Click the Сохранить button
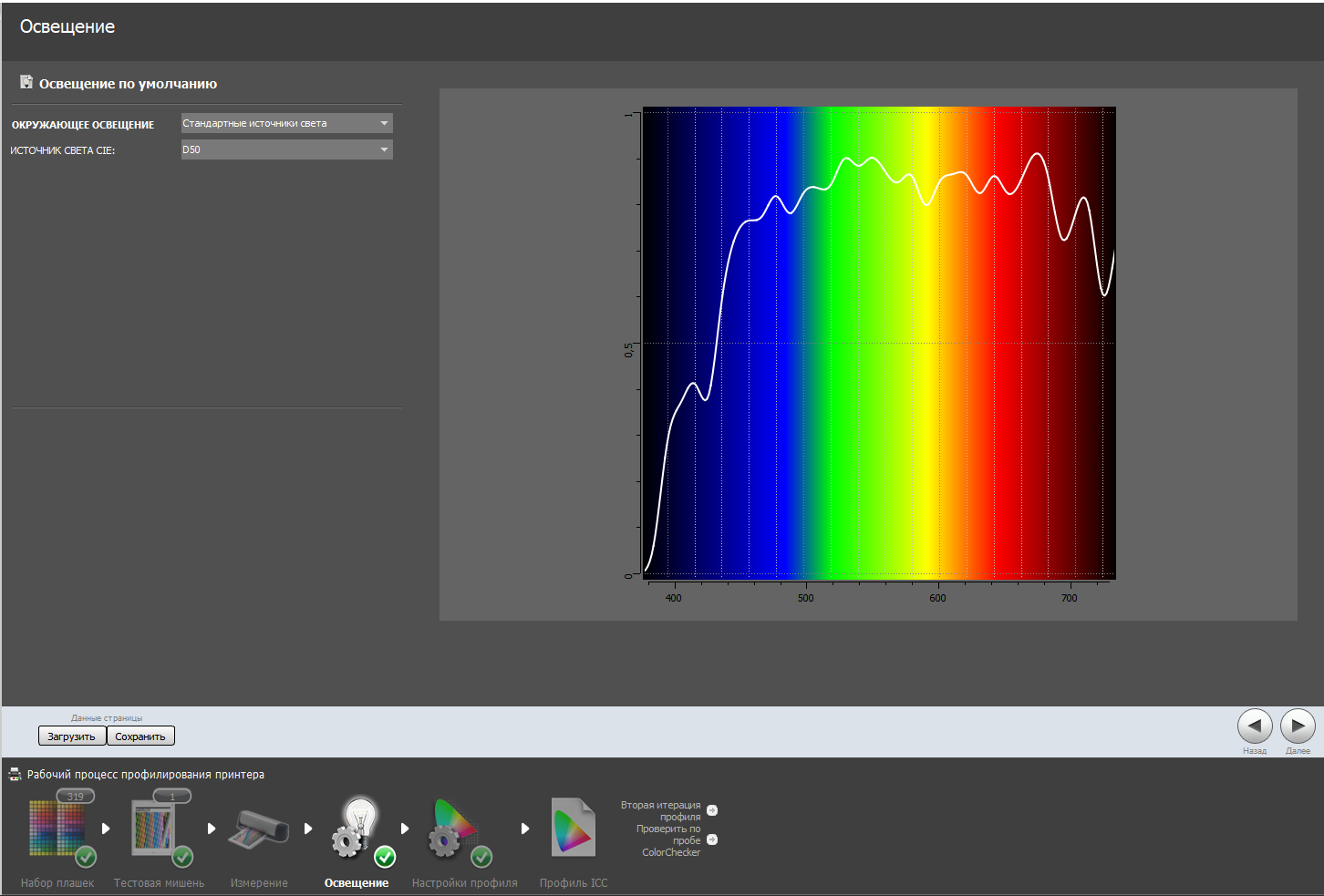Image resolution: width=1324 pixels, height=896 pixels. (x=140, y=736)
